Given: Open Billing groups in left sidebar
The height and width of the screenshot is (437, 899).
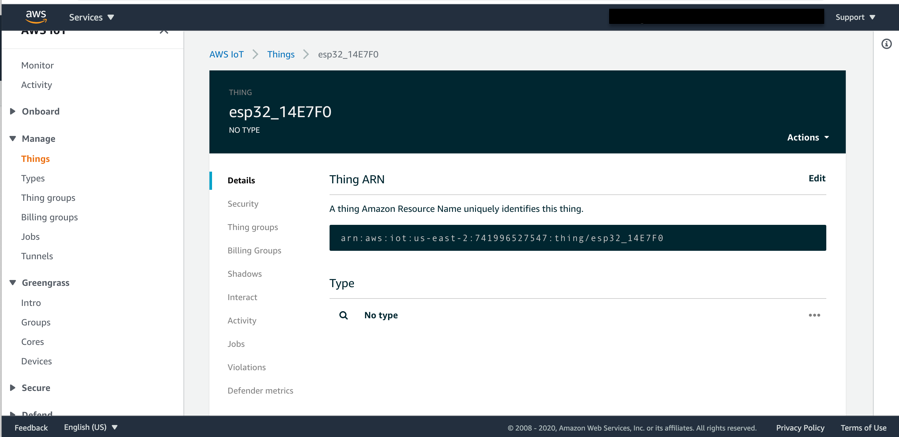Looking at the screenshot, I should [49, 217].
